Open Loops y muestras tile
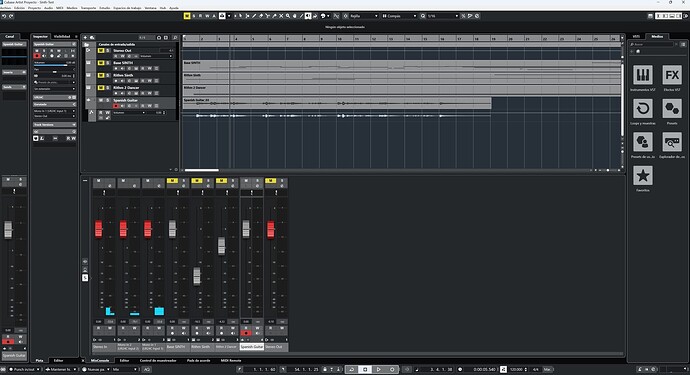Image resolution: width=690 pixels, height=375 pixels. click(x=643, y=108)
